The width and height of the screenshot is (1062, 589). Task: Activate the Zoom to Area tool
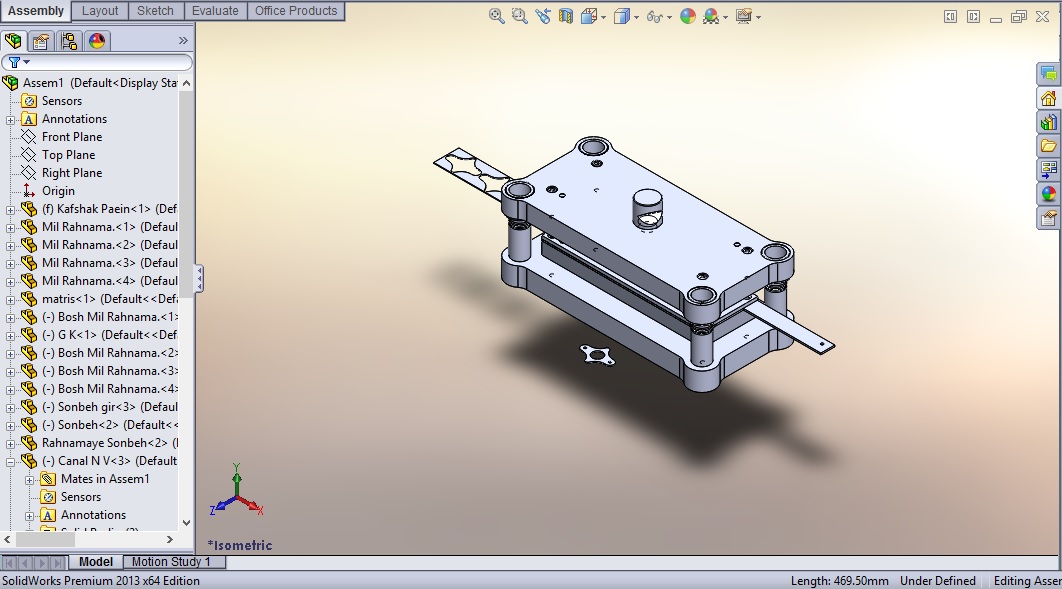click(519, 16)
